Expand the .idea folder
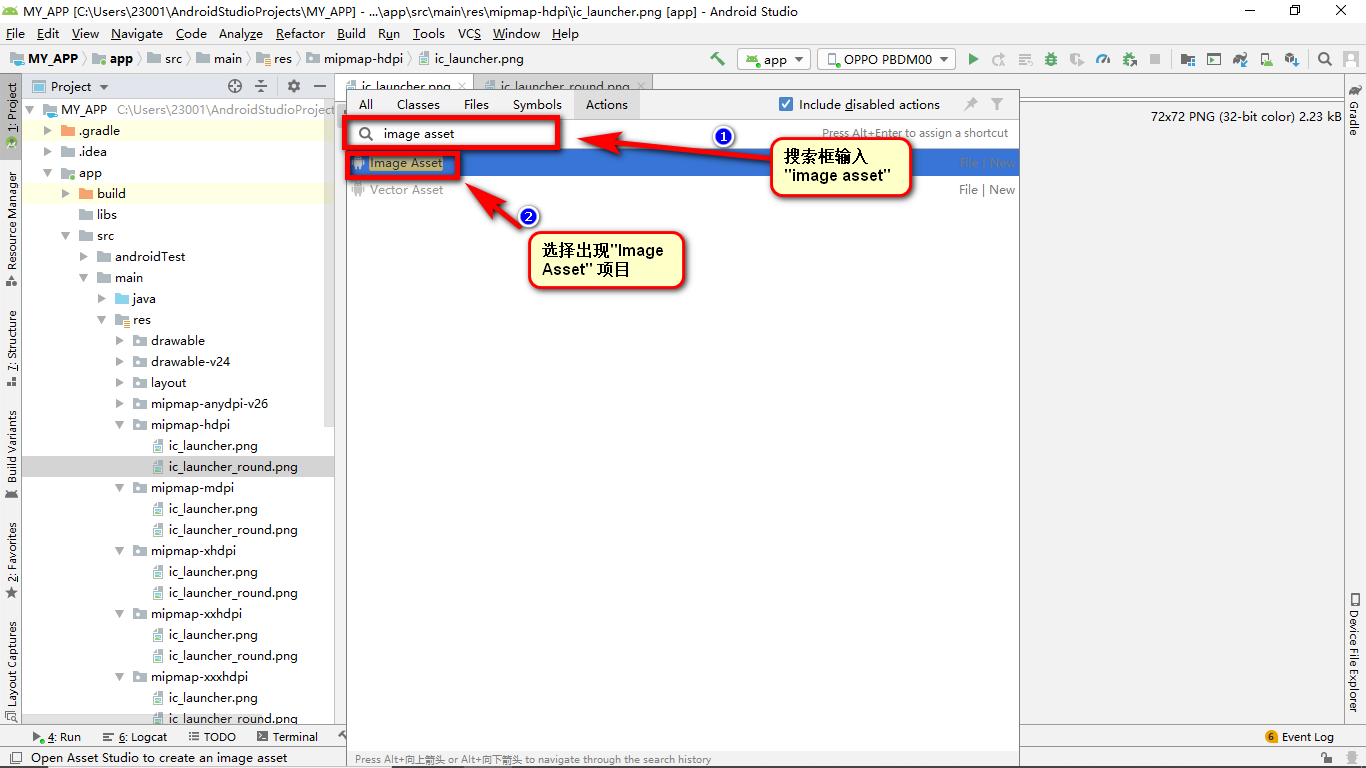The width and height of the screenshot is (1366, 768). 48,152
